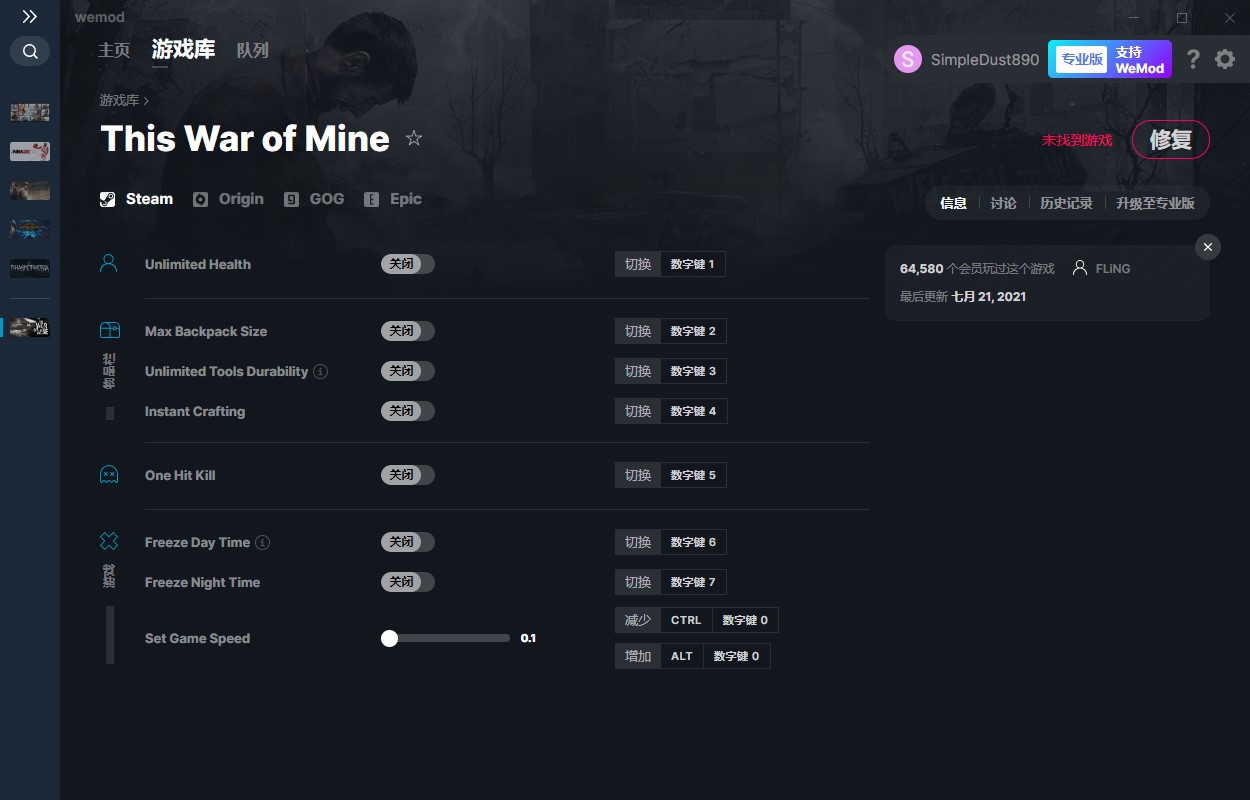The image size is (1250, 800).
Task: Open SimpleDust890 user profile avatar
Action: coord(908,59)
